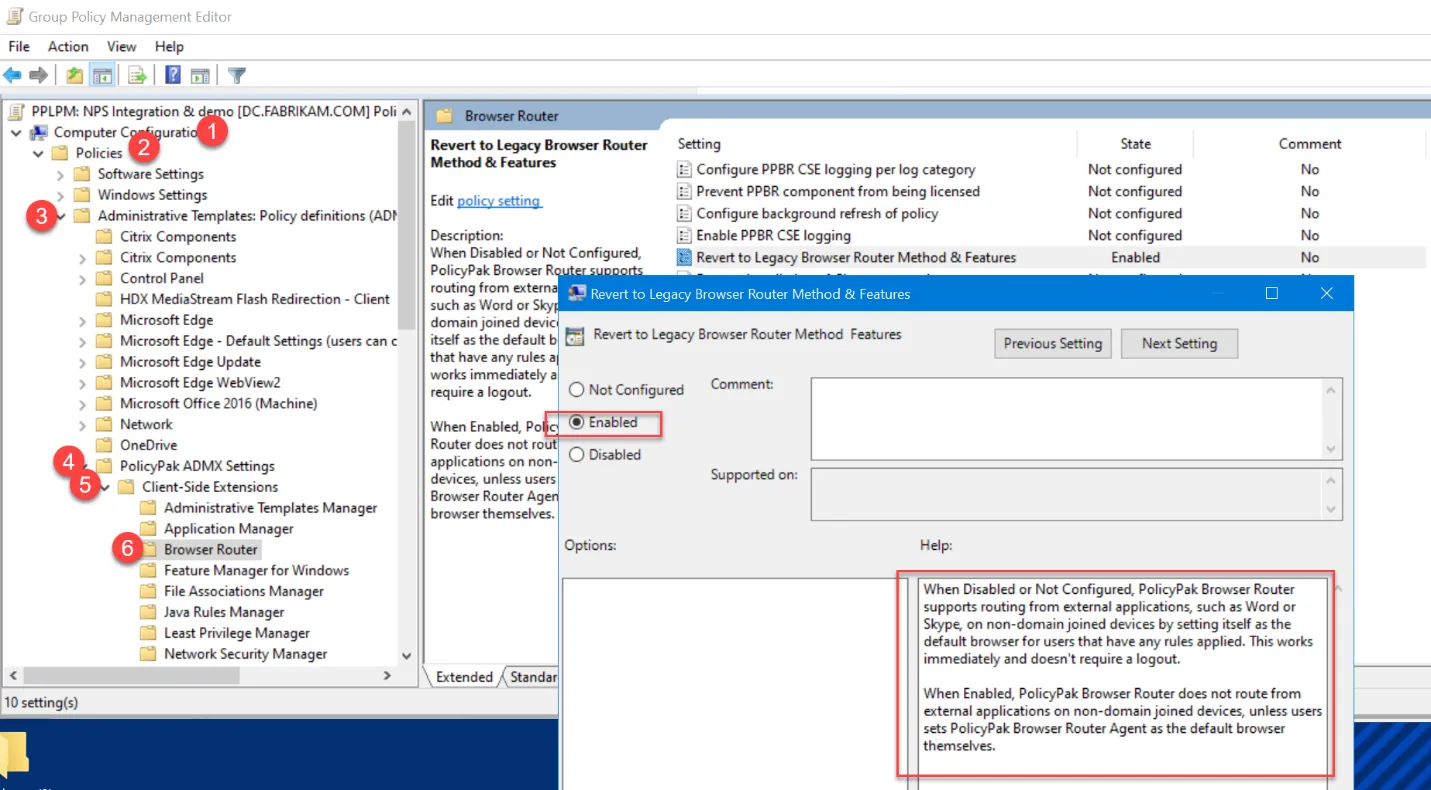Open Help via the question mark icon

(173, 75)
